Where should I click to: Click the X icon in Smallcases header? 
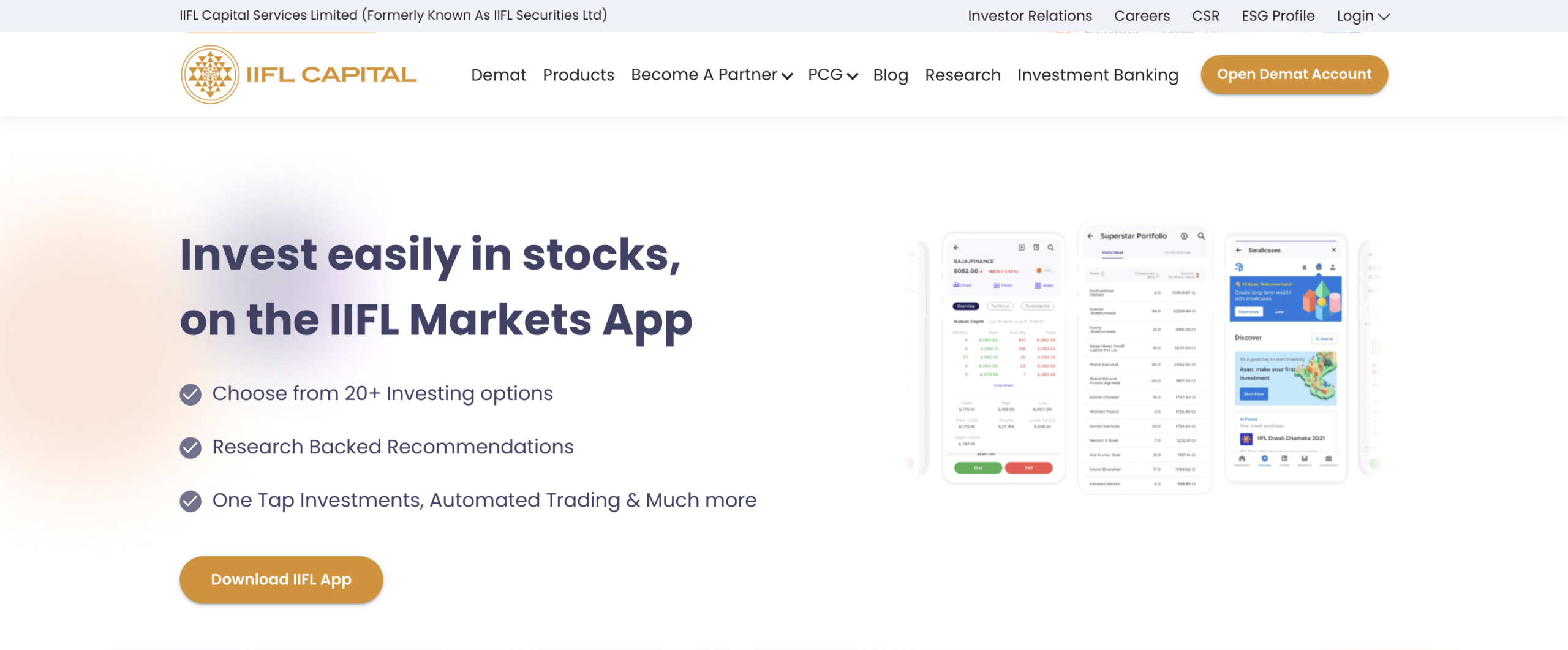[1333, 250]
